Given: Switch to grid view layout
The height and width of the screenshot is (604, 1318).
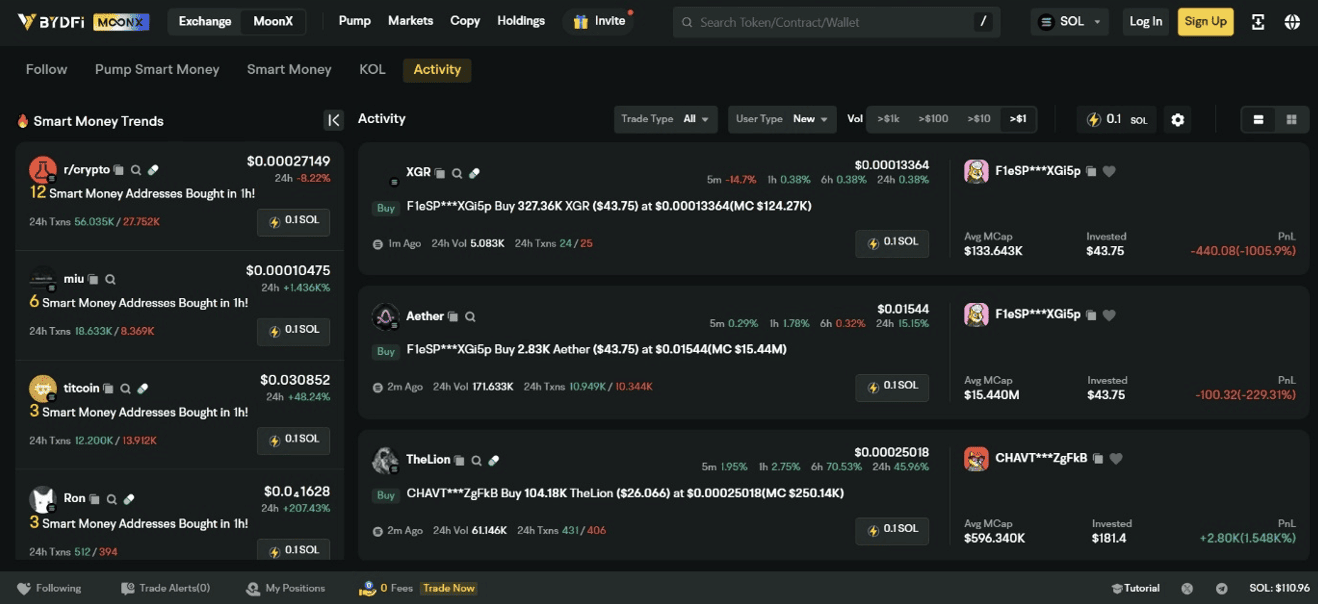Looking at the screenshot, I should tap(1291, 120).
